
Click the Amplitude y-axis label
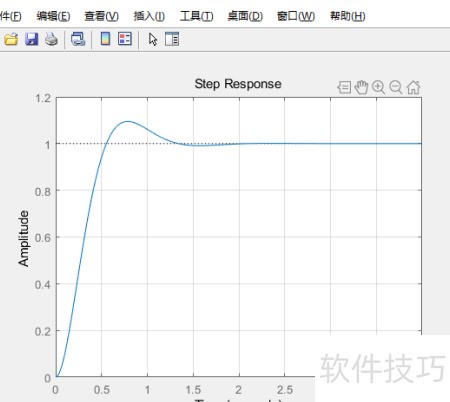point(24,238)
